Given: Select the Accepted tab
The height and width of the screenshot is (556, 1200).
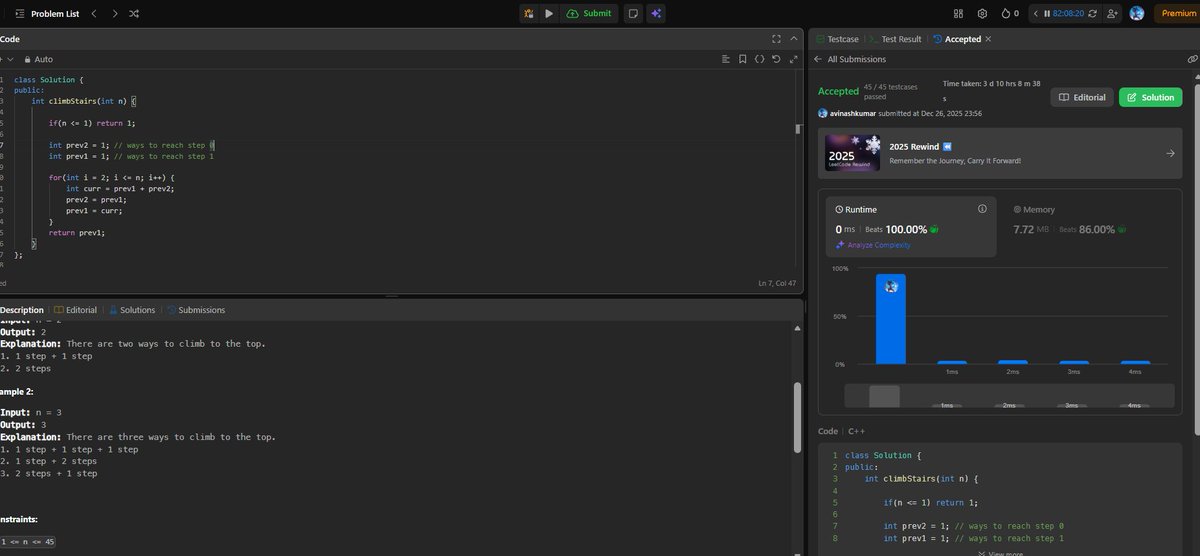Looking at the screenshot, I should coord(956,39).
